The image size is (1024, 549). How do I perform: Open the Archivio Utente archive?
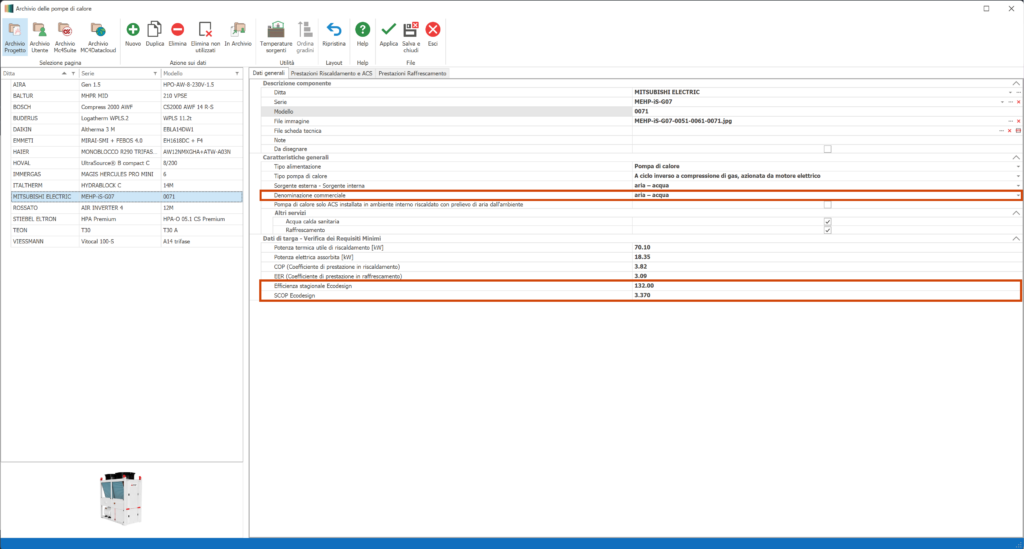pyautogui.click(x=39, y=30)
